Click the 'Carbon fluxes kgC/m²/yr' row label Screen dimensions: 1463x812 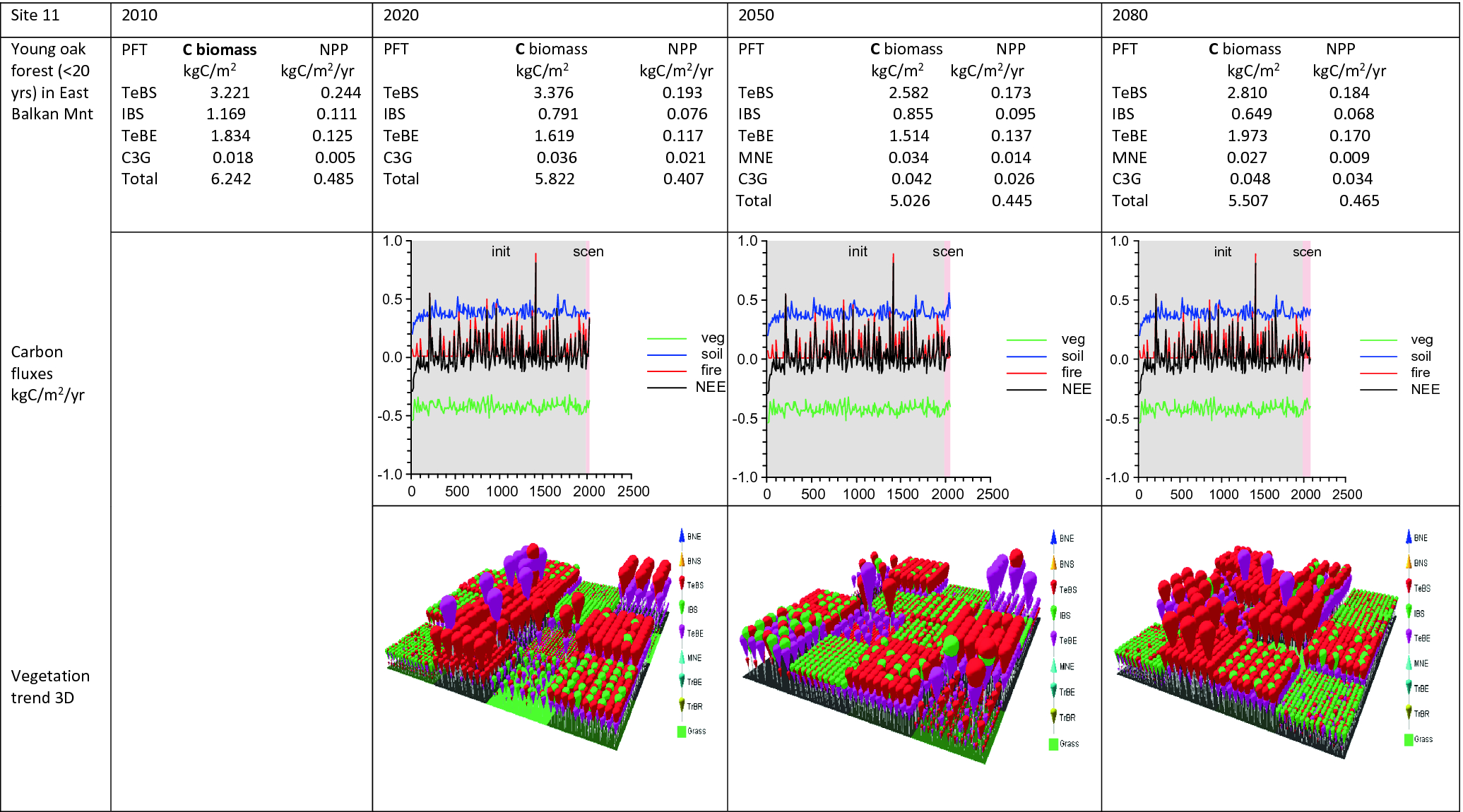tap(47, 373)
